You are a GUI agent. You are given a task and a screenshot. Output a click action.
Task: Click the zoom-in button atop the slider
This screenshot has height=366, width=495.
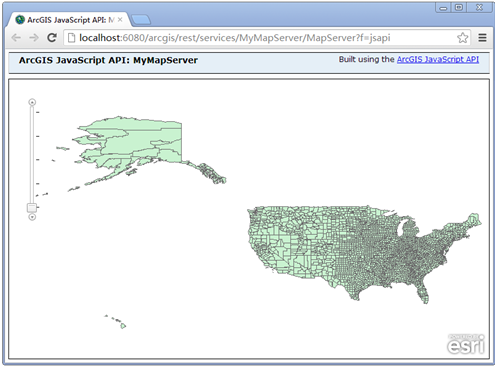pos(32,102)
